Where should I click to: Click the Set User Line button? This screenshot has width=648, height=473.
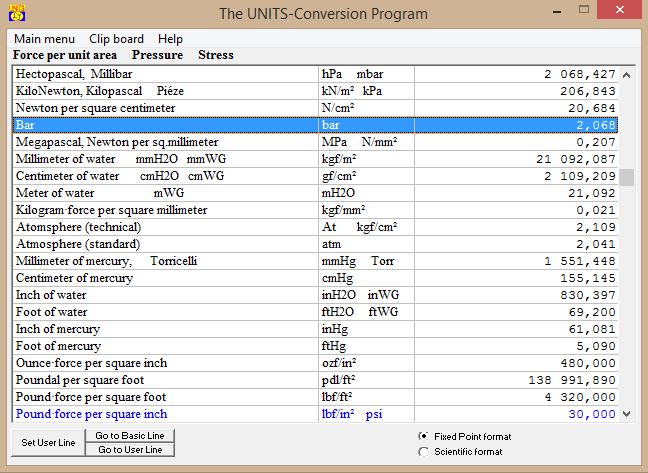[48, 442]
